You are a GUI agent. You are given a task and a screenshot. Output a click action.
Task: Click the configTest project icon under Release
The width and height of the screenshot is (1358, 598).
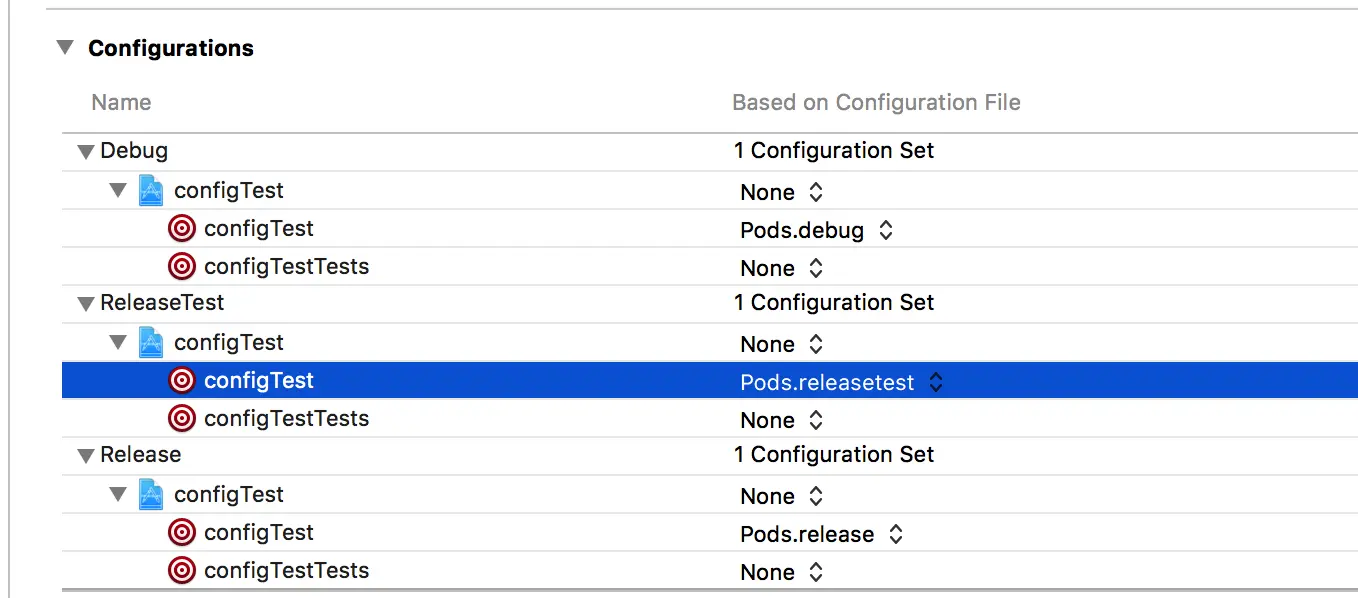click(151, 495)
